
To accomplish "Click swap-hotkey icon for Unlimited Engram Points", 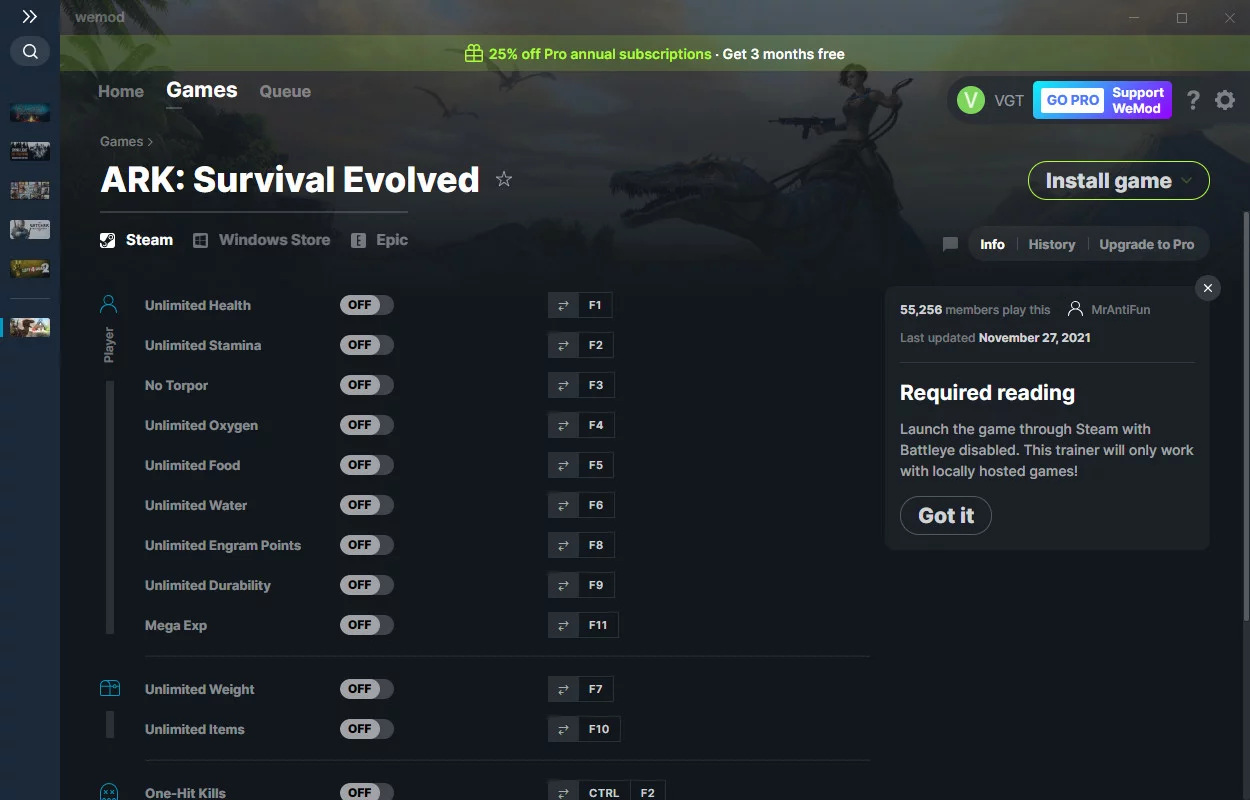I will (x=563, y=545).
